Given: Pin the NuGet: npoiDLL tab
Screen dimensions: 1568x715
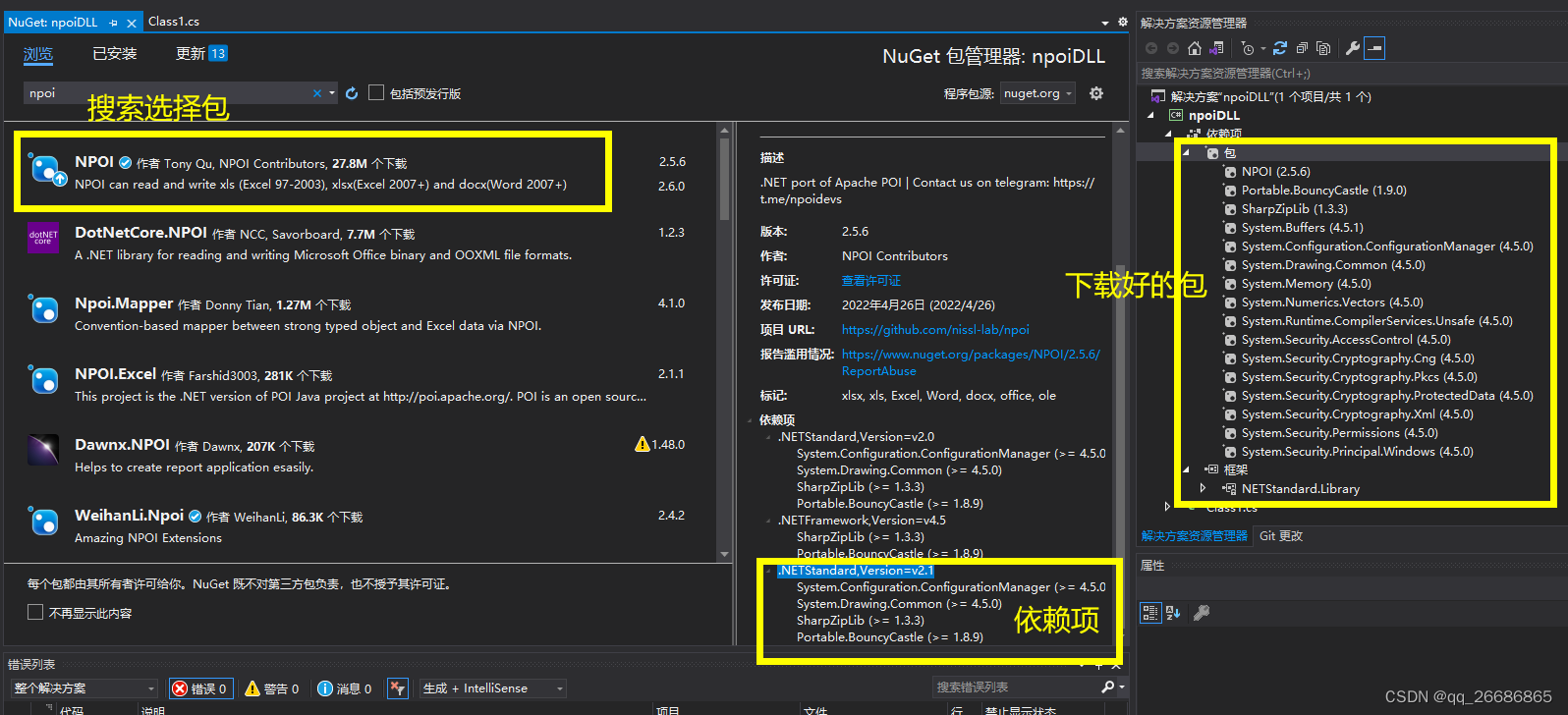Looking at the screenshot, I should pos(114,23).
